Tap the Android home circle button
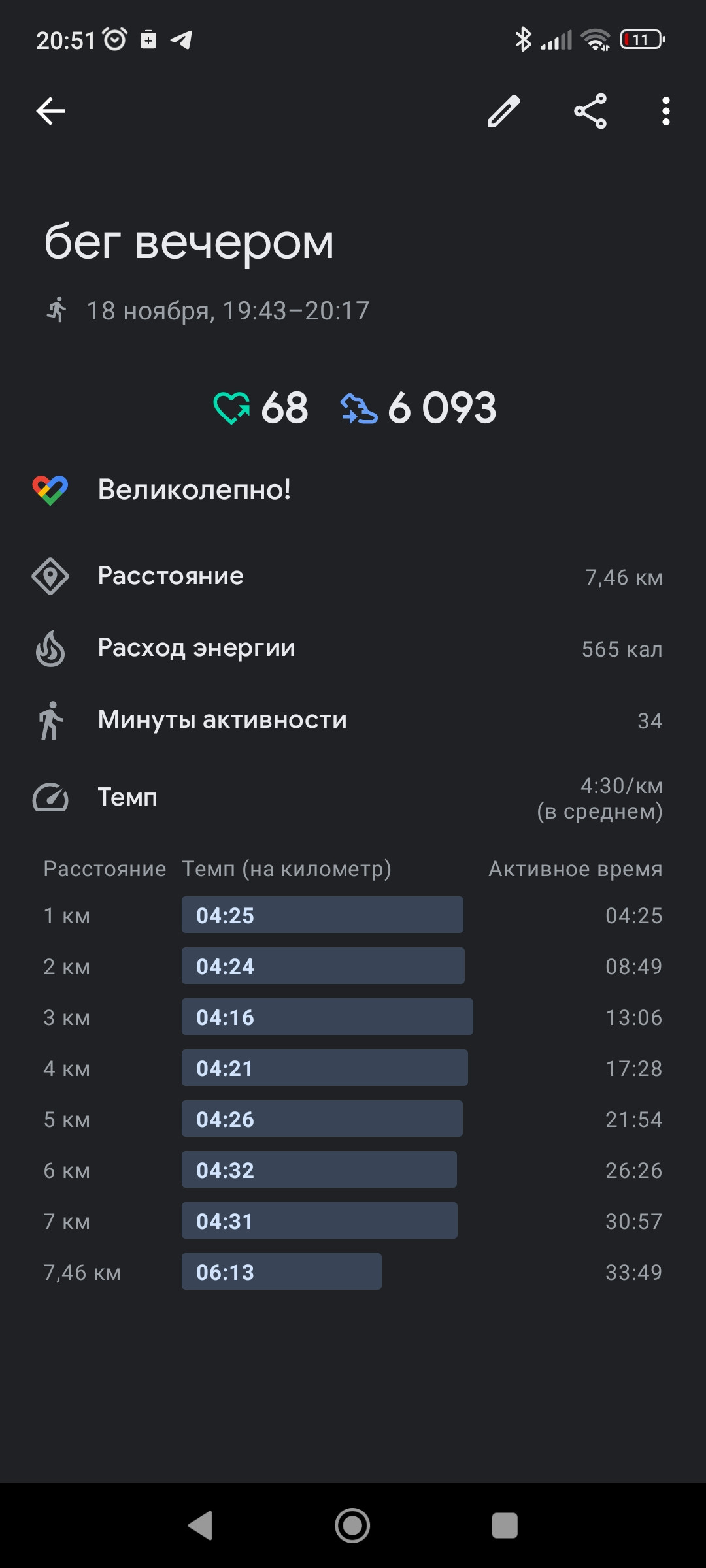This screenshot has width=706, height=1568. point(352,1526)
